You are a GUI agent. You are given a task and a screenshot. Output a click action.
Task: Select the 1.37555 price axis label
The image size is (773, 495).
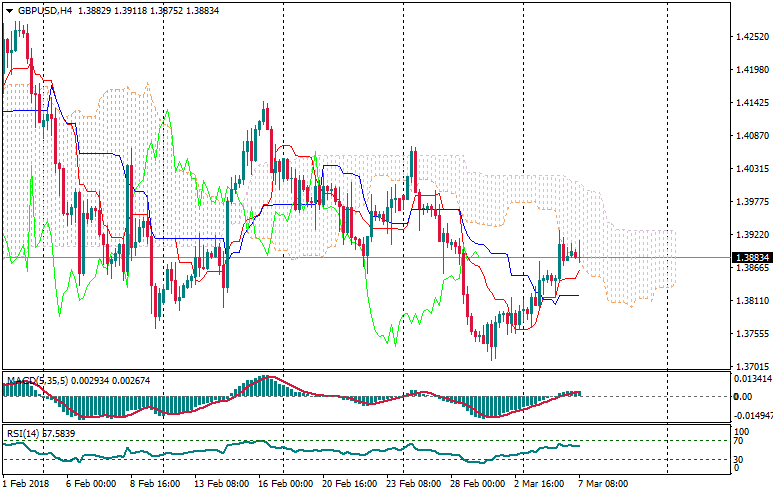pos(751,334)
